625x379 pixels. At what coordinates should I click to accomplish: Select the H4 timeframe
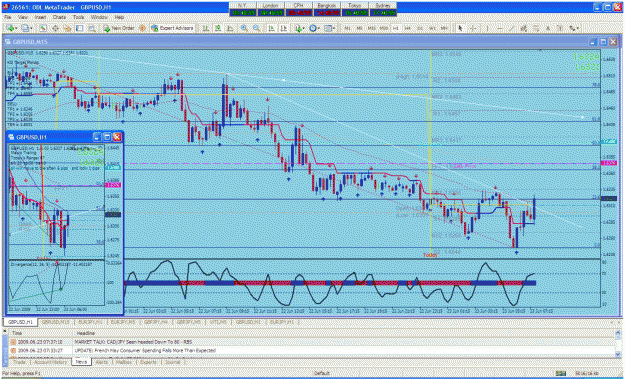pos(408,28)
